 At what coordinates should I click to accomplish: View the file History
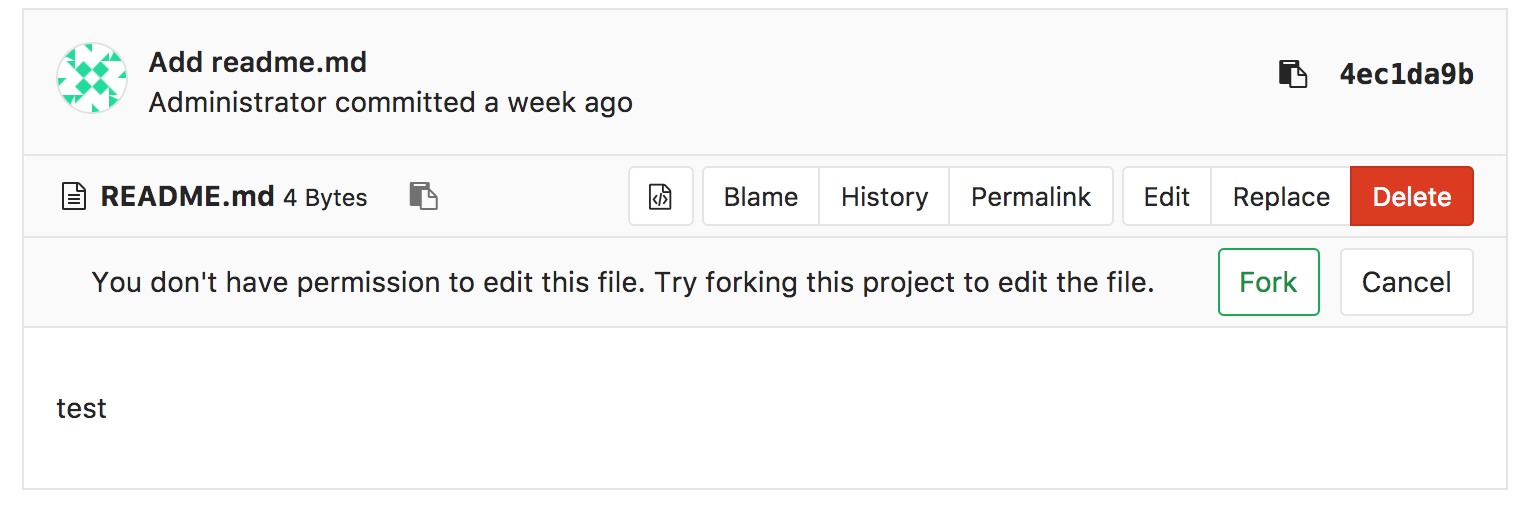click(884, 197)
